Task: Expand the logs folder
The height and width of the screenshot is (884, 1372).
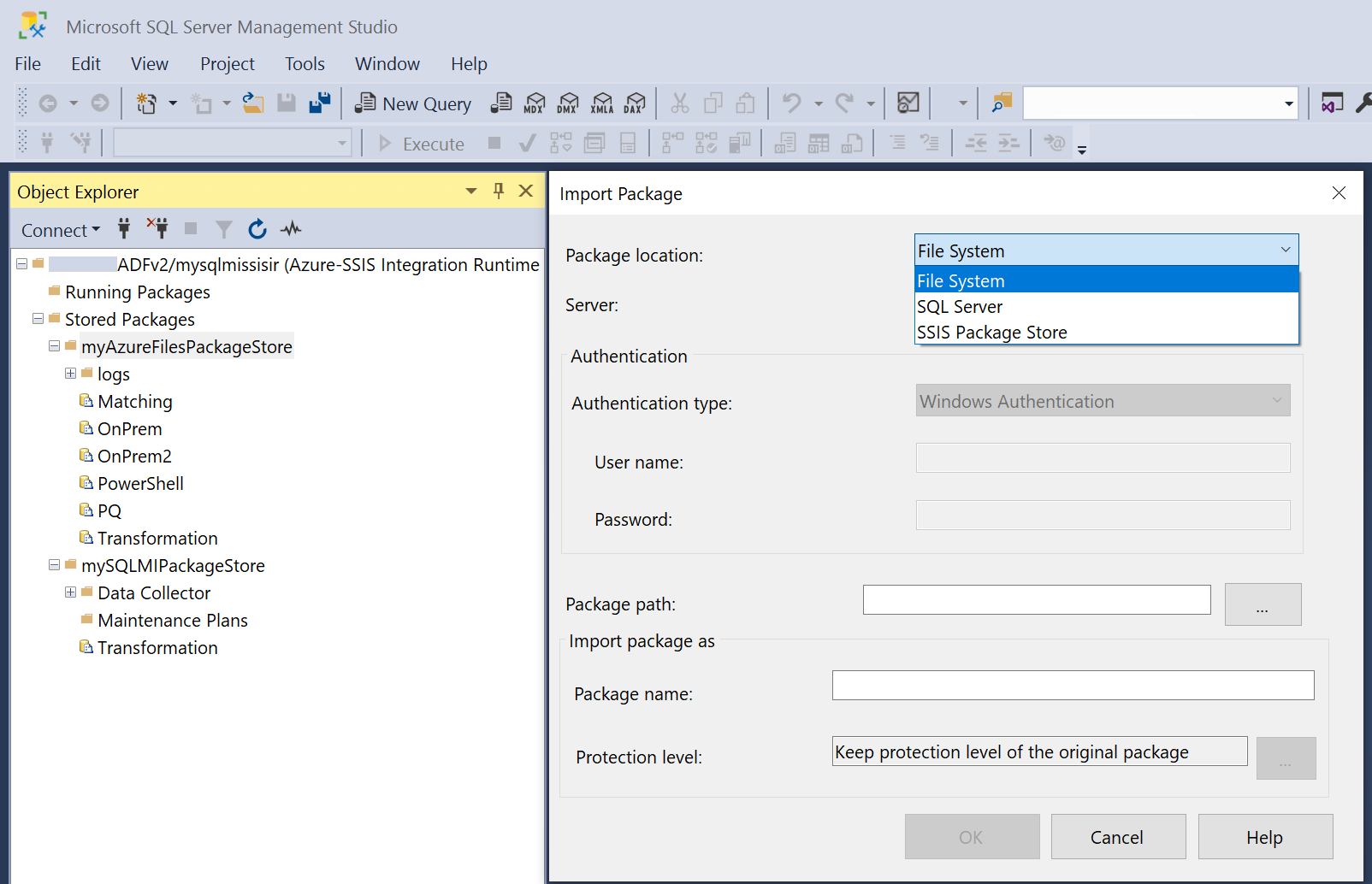Action: [x=71, y=374]
